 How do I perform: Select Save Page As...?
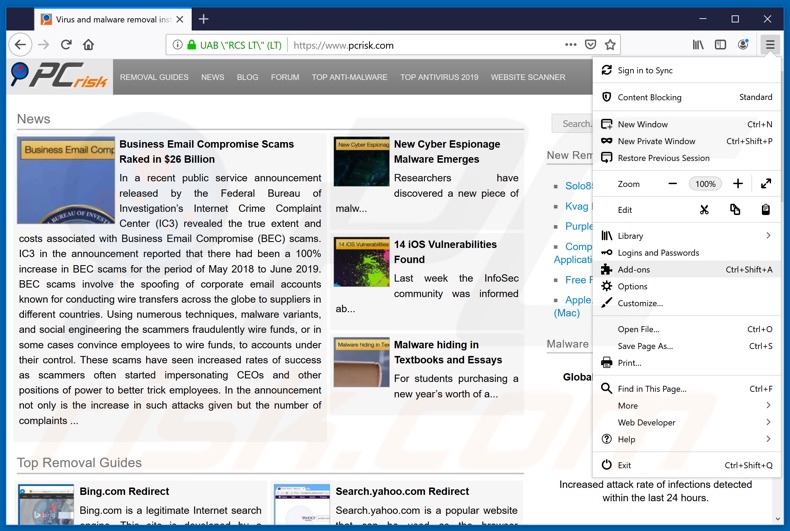coord(687,346)
